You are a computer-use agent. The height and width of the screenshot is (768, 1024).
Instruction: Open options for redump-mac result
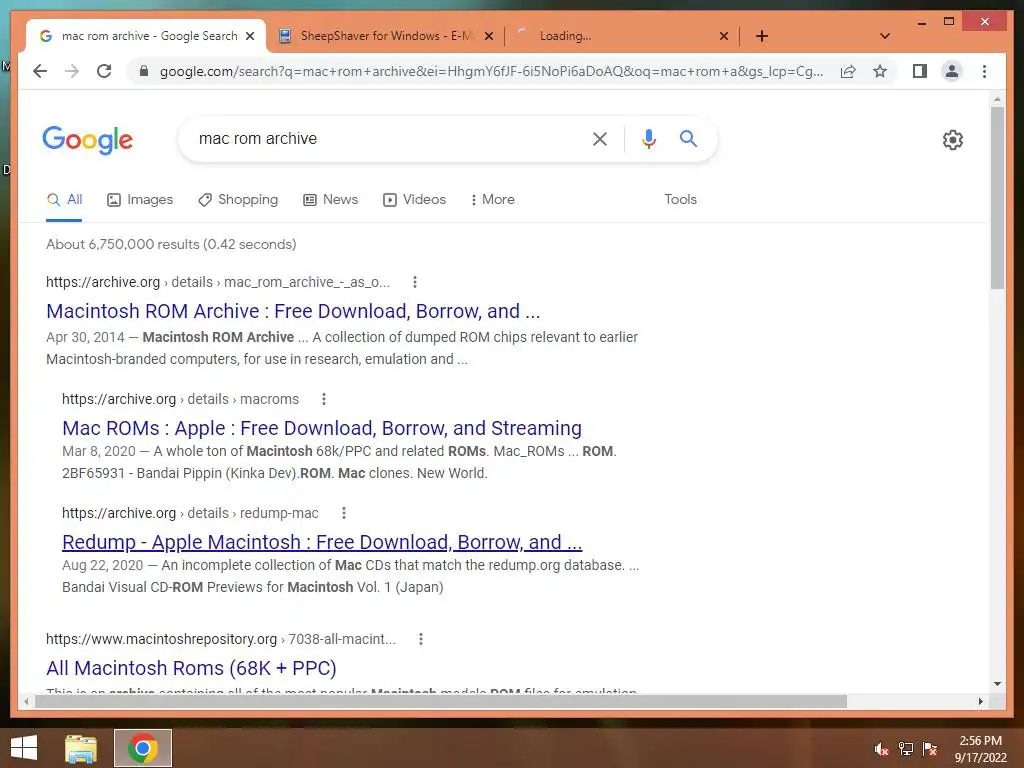click(x=344, y=513)
